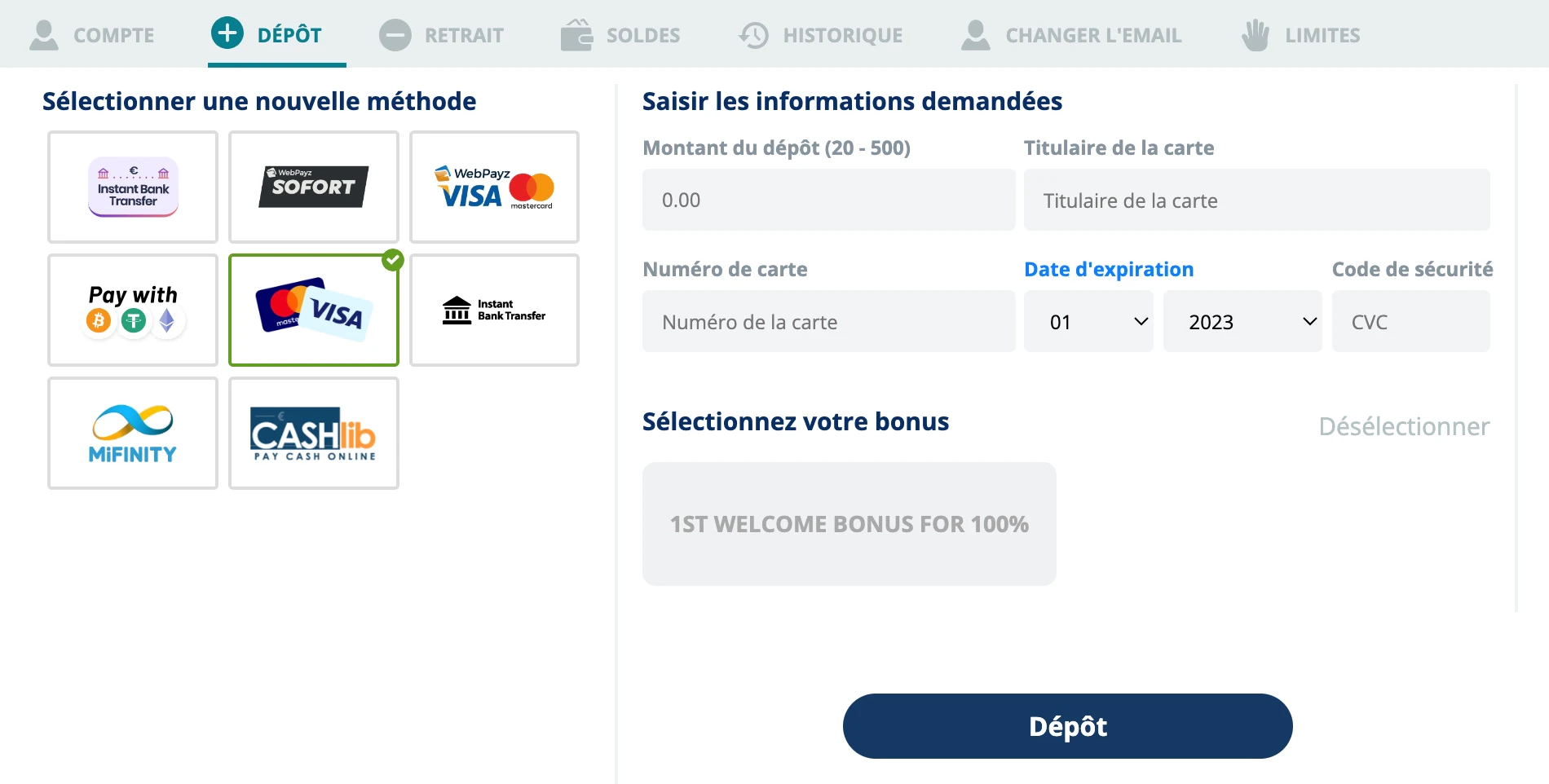This screenshot has height=784, width=1549.
Task: Focus the Montant du dépôt amount field
Action: 829,200
